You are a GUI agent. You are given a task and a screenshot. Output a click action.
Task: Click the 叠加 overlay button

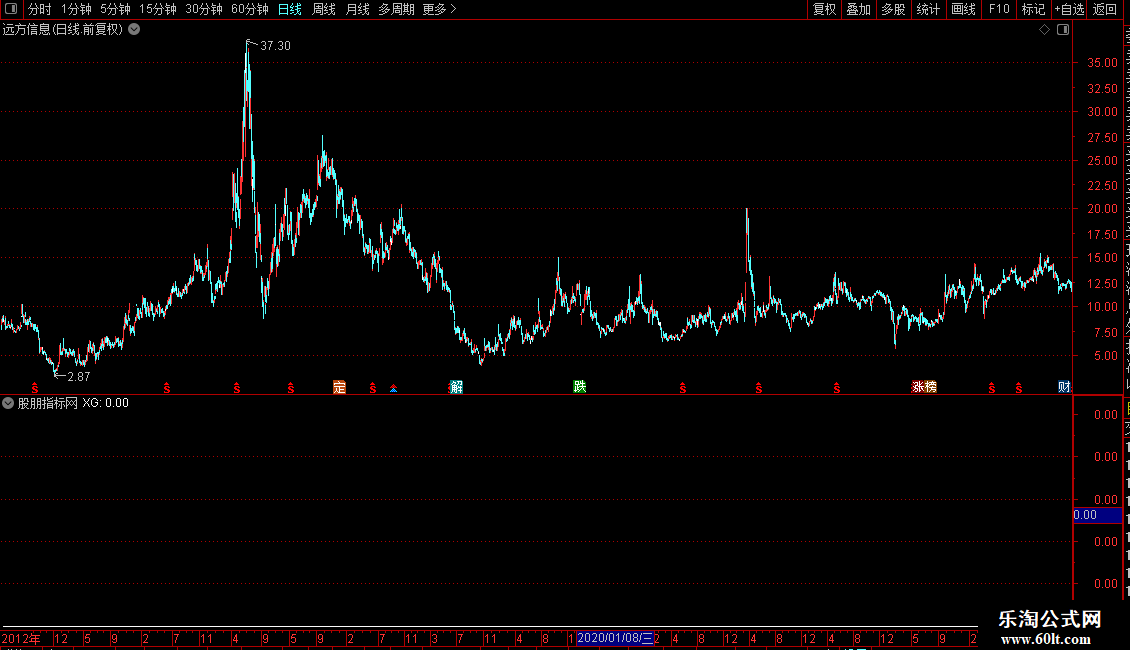pyautogui.click(x=859, y=9)
